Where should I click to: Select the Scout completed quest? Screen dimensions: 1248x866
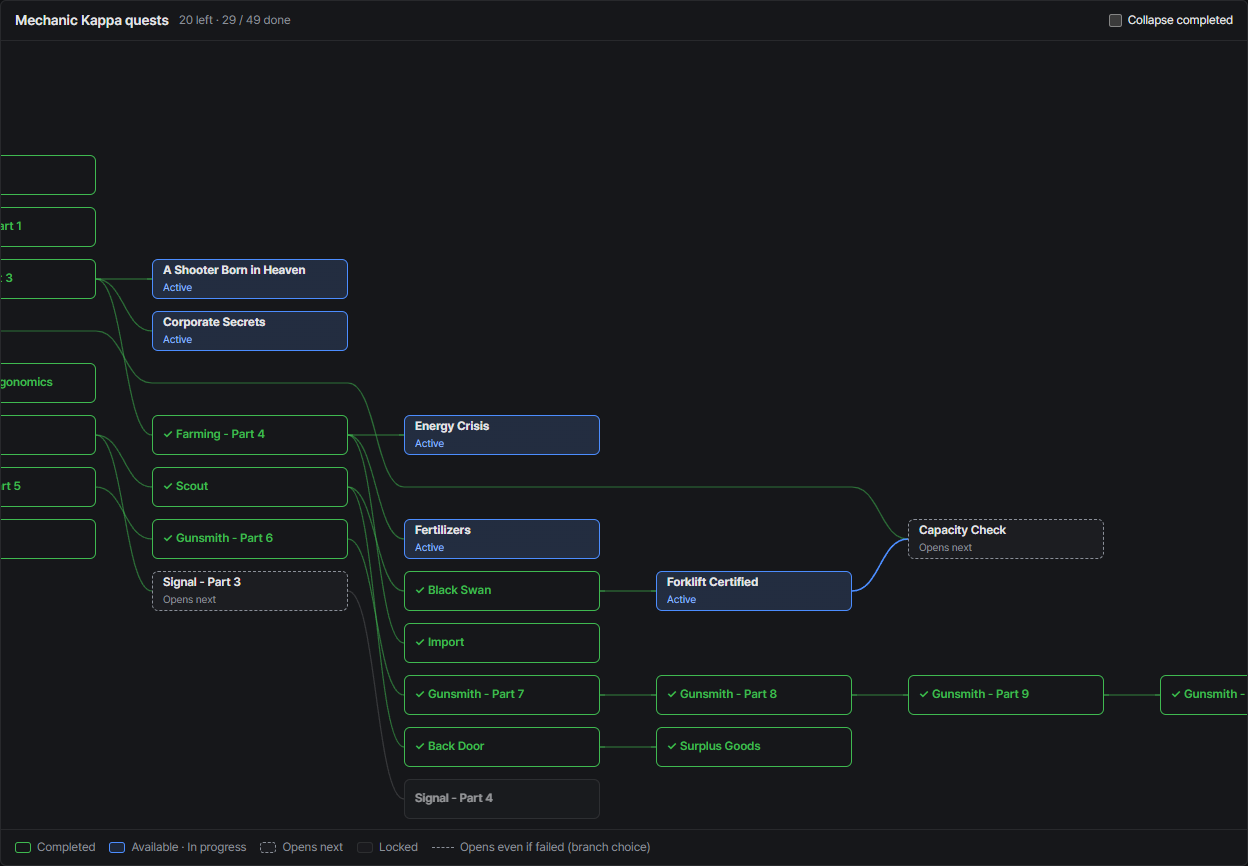point(250,487)
